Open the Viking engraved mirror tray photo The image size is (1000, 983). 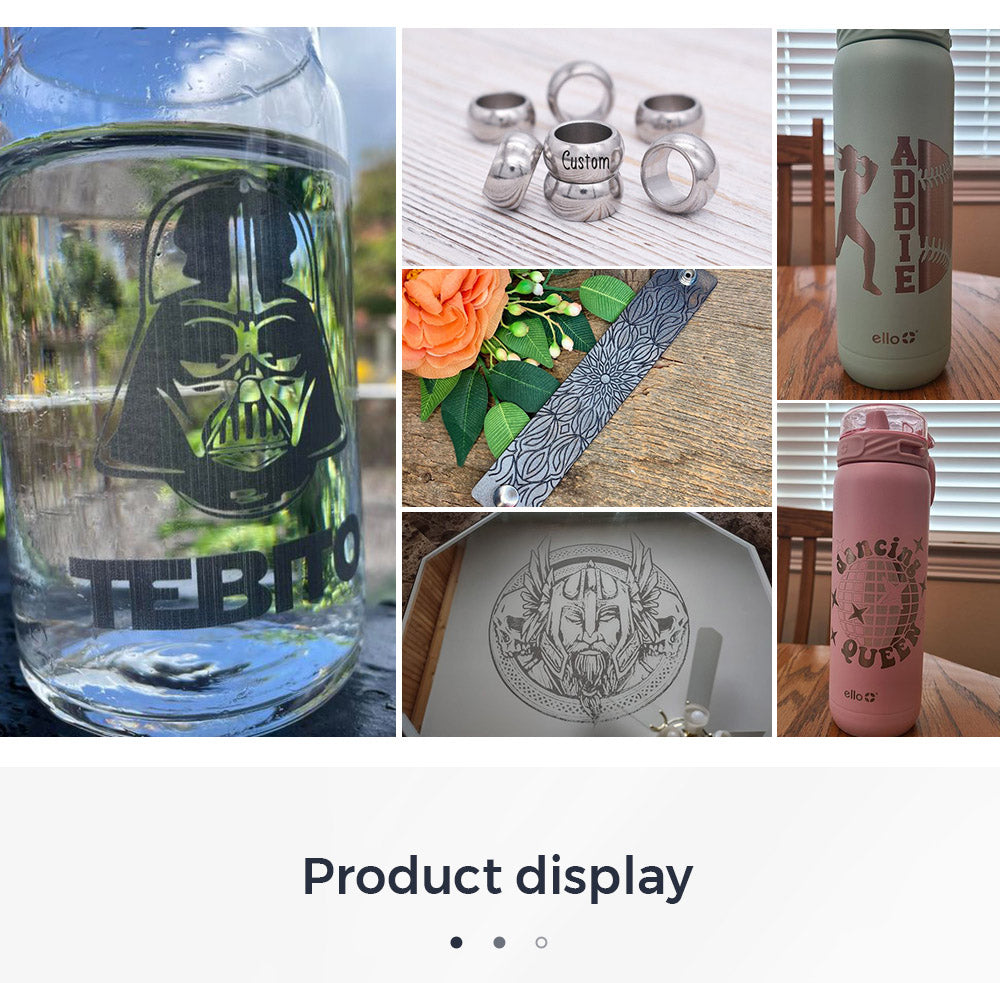click(587, 624)
